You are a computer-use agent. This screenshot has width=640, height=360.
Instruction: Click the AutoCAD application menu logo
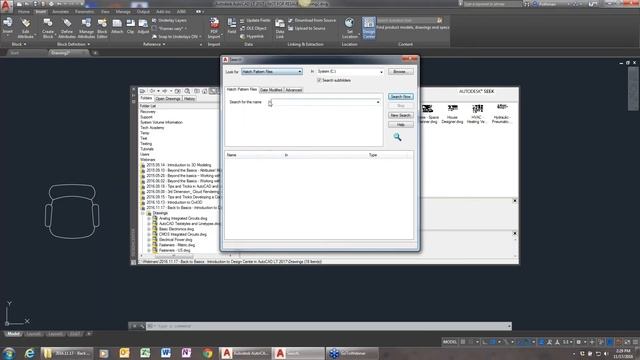pyautogui.click(x=6, y=6)
